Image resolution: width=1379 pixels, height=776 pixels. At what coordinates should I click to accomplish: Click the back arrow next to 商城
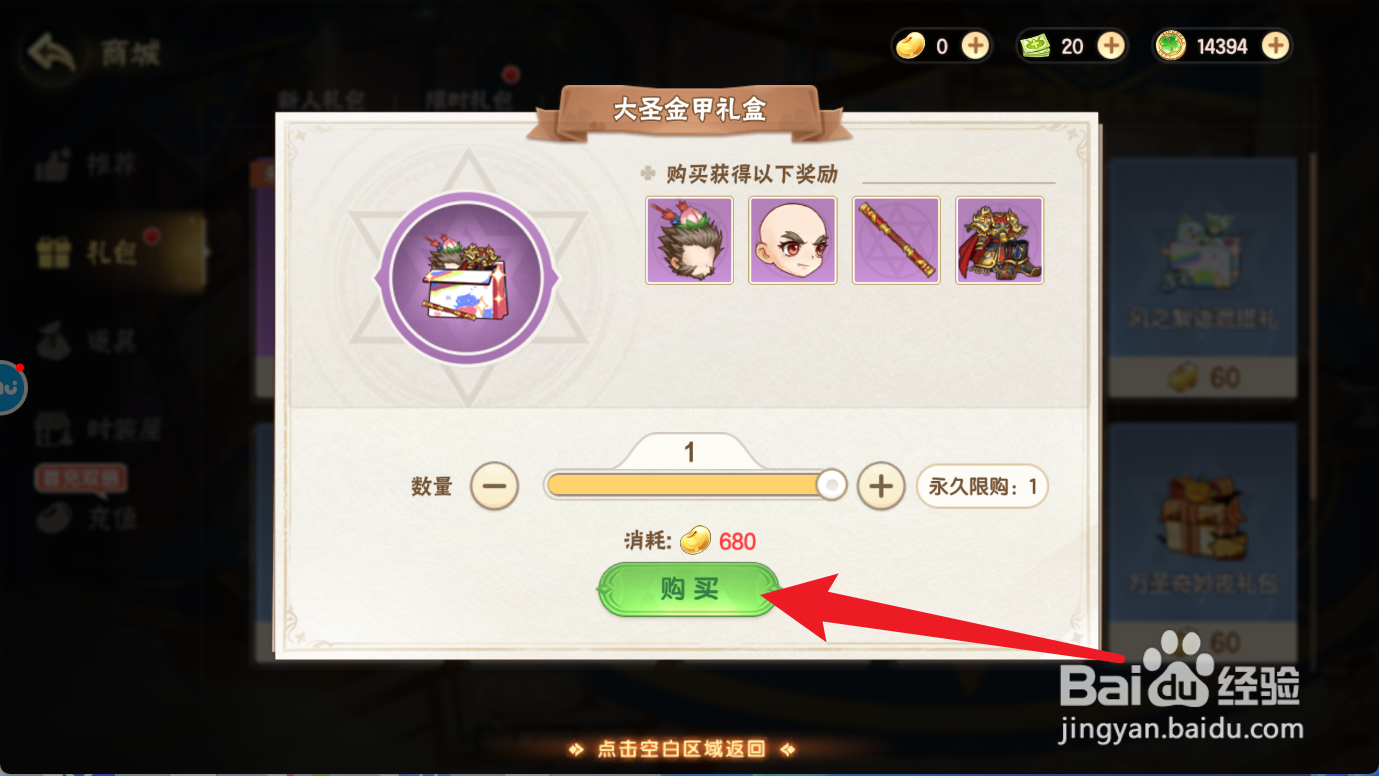(53, 52)
